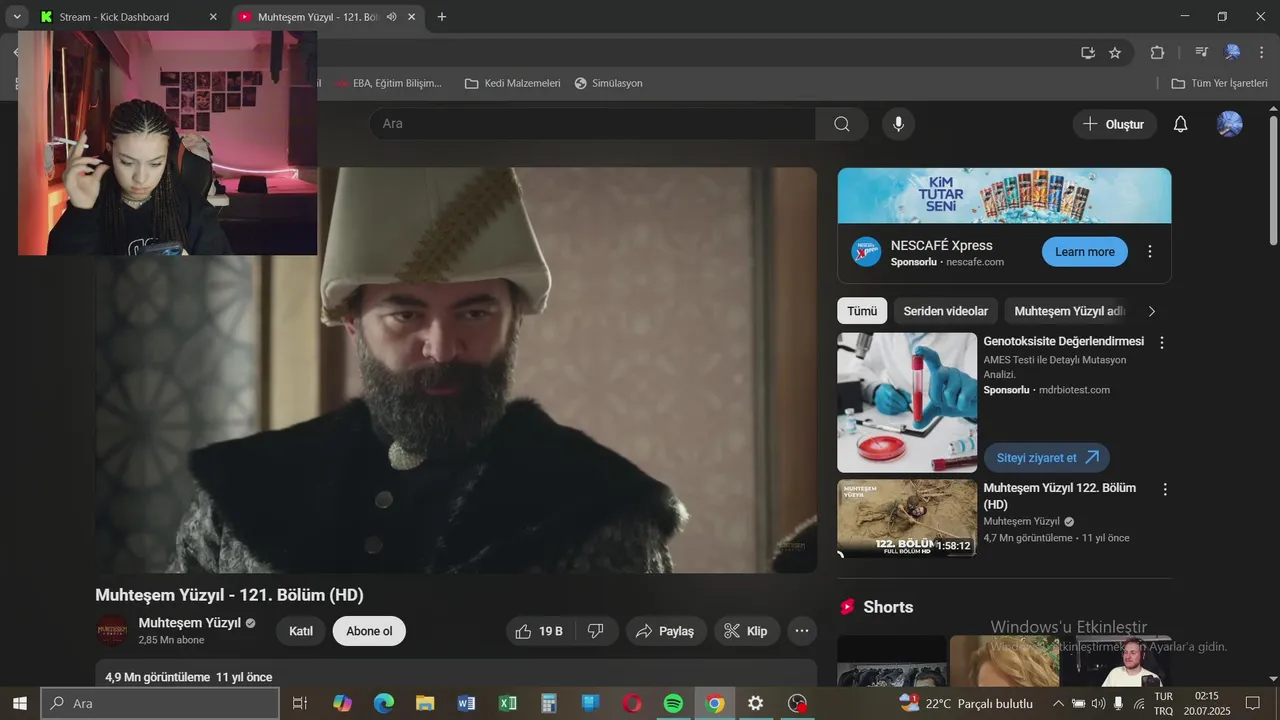
Task: Click the Paylaş share button
Action: (x=666, y=631)
